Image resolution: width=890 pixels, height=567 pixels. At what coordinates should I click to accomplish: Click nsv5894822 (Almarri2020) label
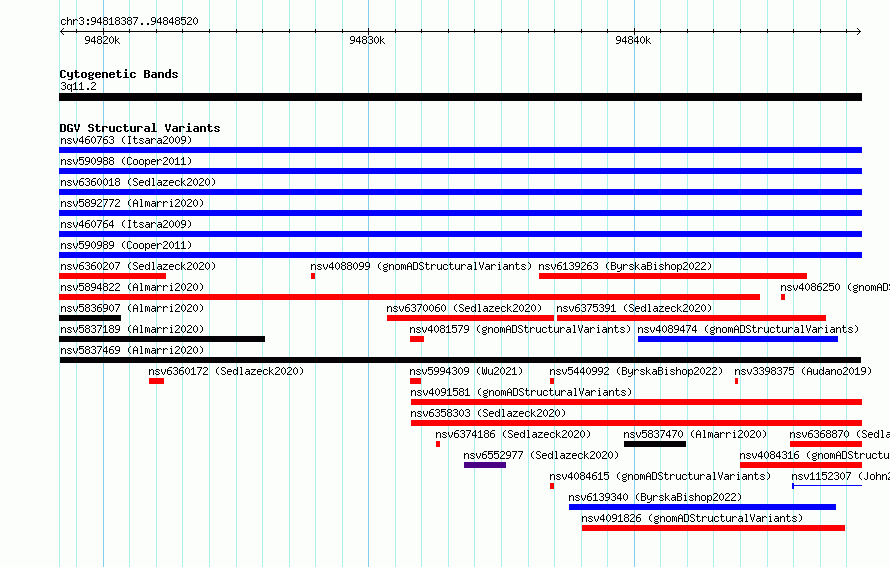[132, 287]
